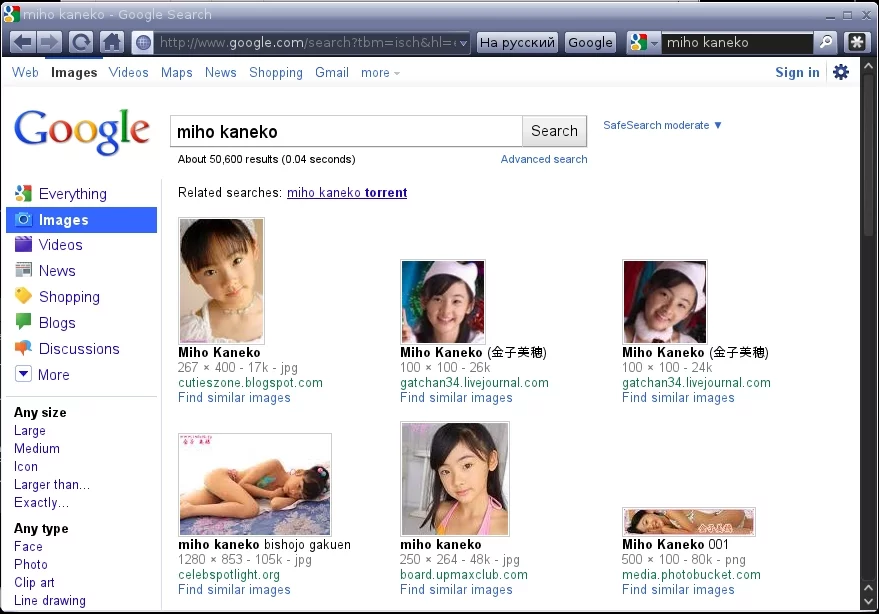Image resolution: width=879 pixels, height=614 pixels.
Task: Click the gear icon next to Sign in
Action: [x=840, y=71]
